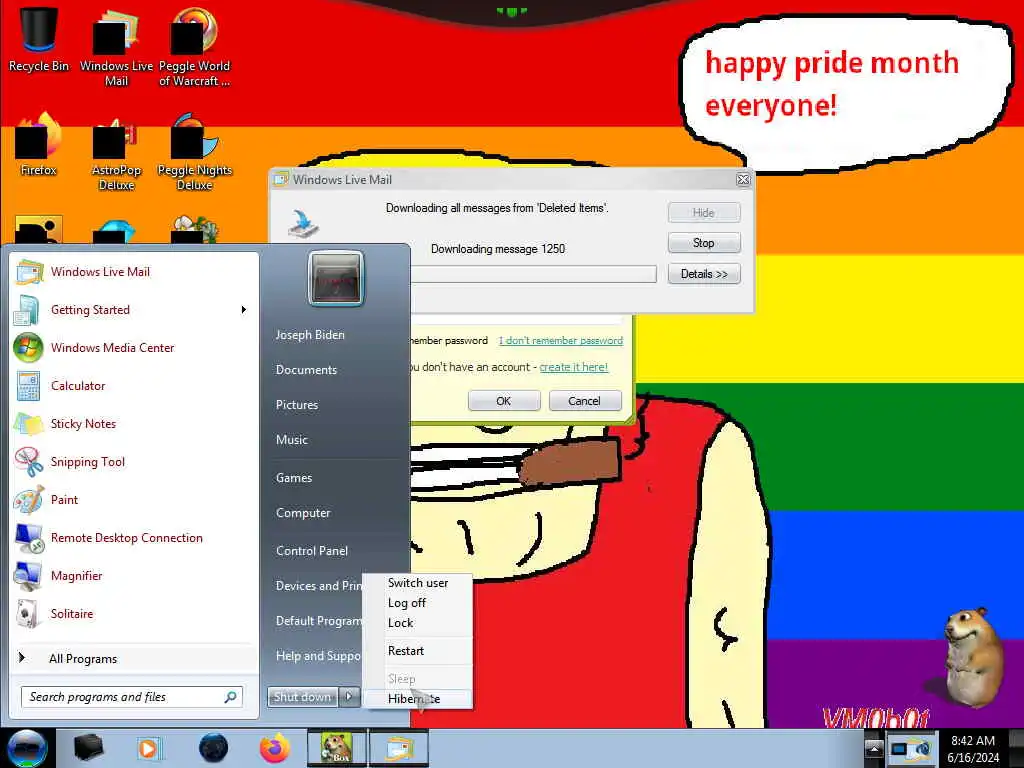
Task: Select Getting Started in Start menu
Action: tap(134, 310)
